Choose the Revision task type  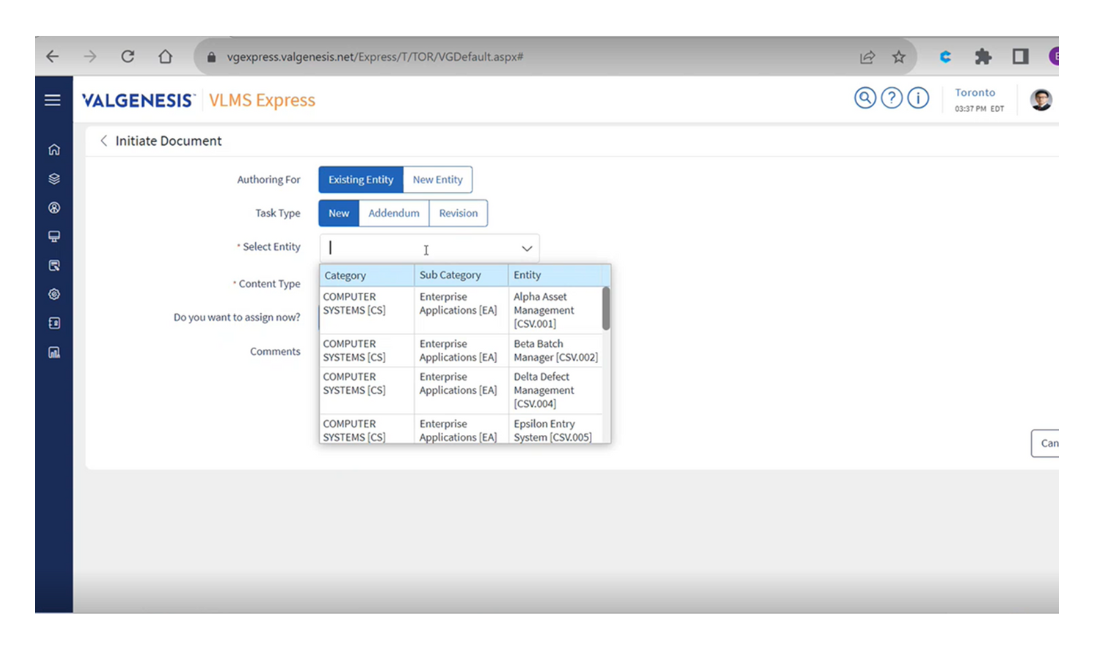tap(458, 213)
